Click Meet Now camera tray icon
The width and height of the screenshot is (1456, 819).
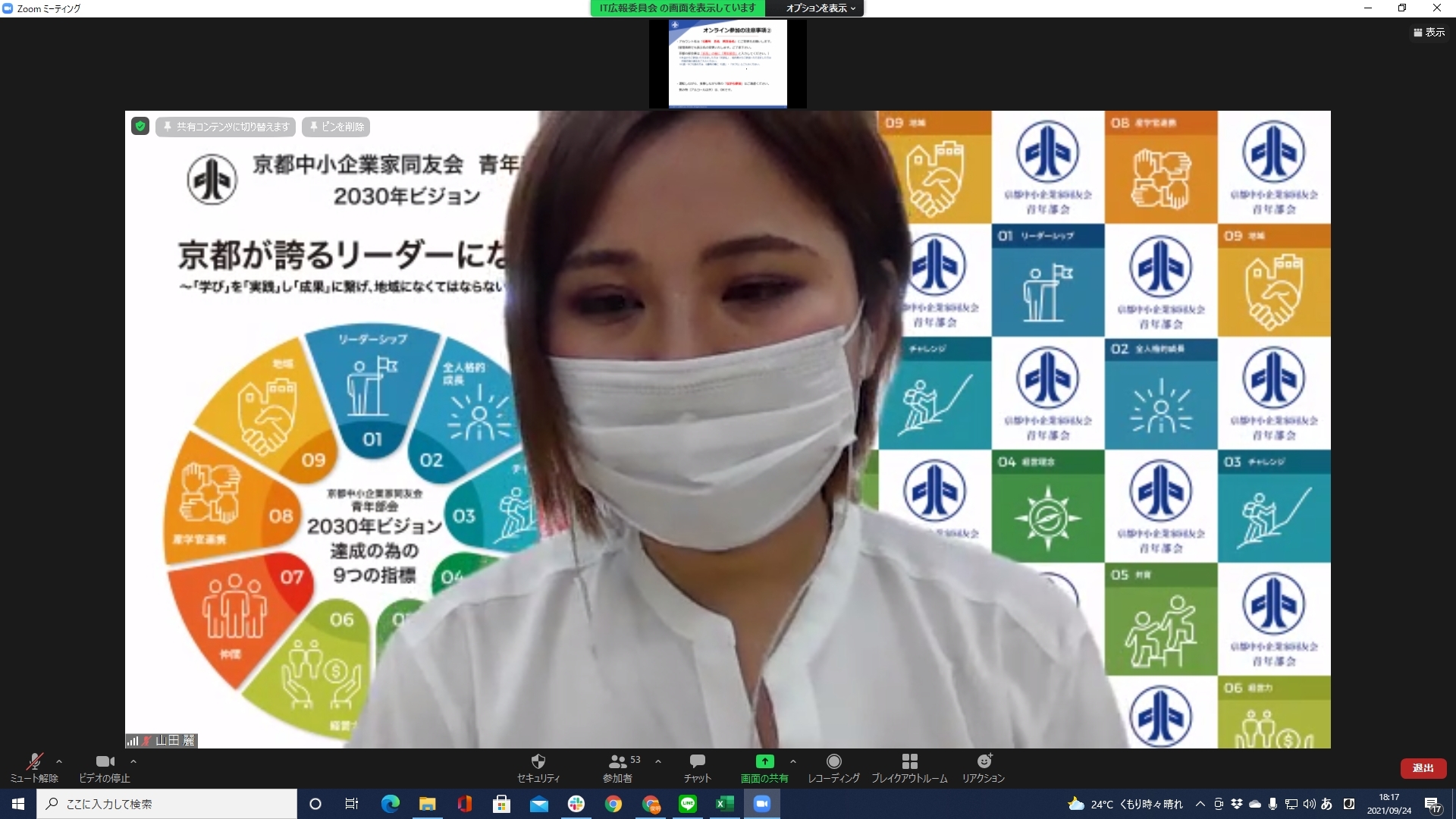coord(1219,804)
